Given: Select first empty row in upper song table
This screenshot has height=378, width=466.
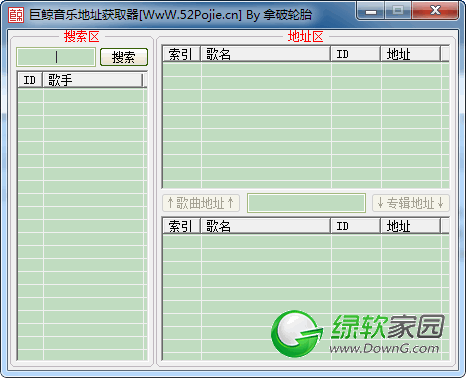Looking at the screenshot, I should coord(306,70).
